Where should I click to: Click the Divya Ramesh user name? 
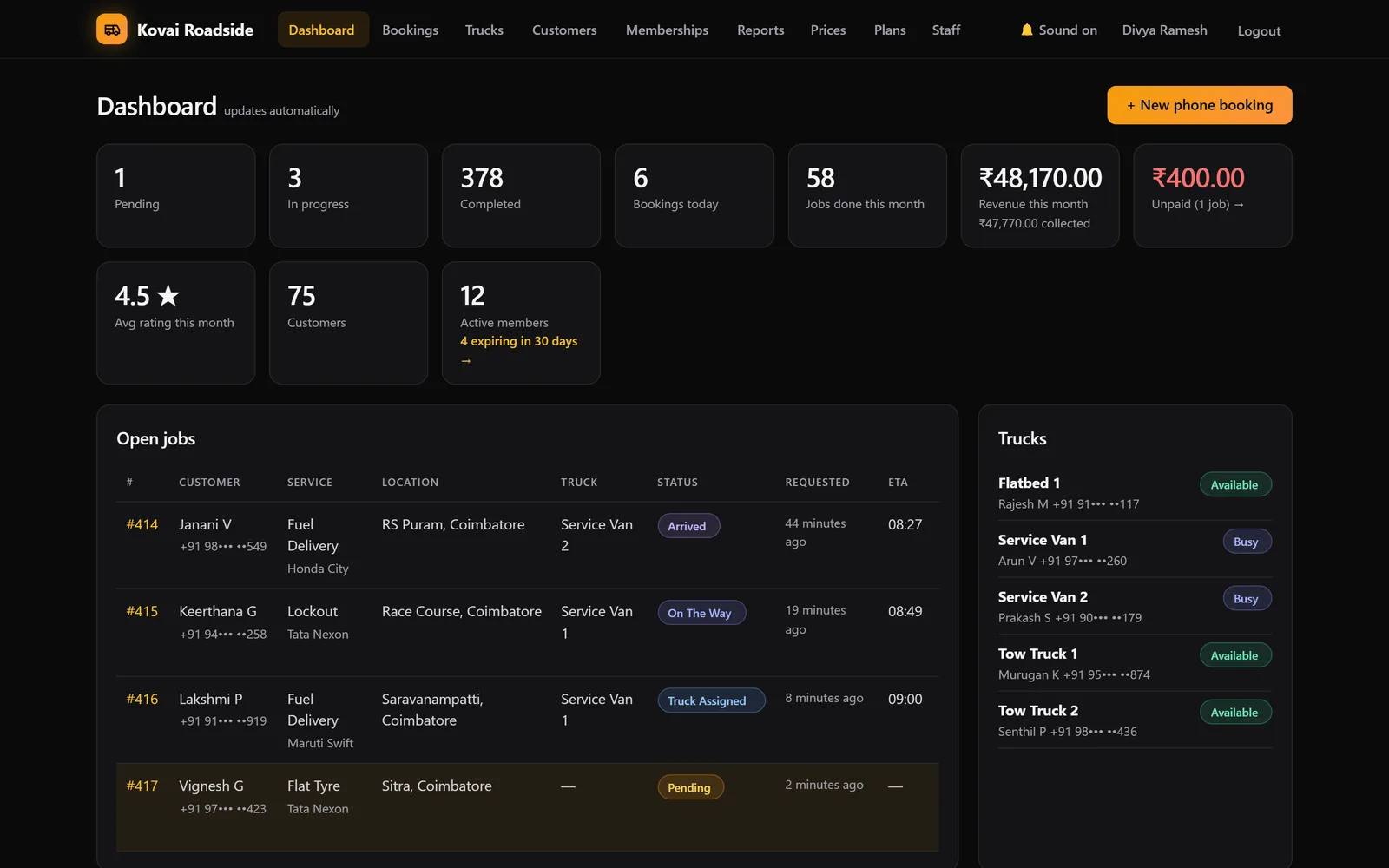coord(1164,30)
